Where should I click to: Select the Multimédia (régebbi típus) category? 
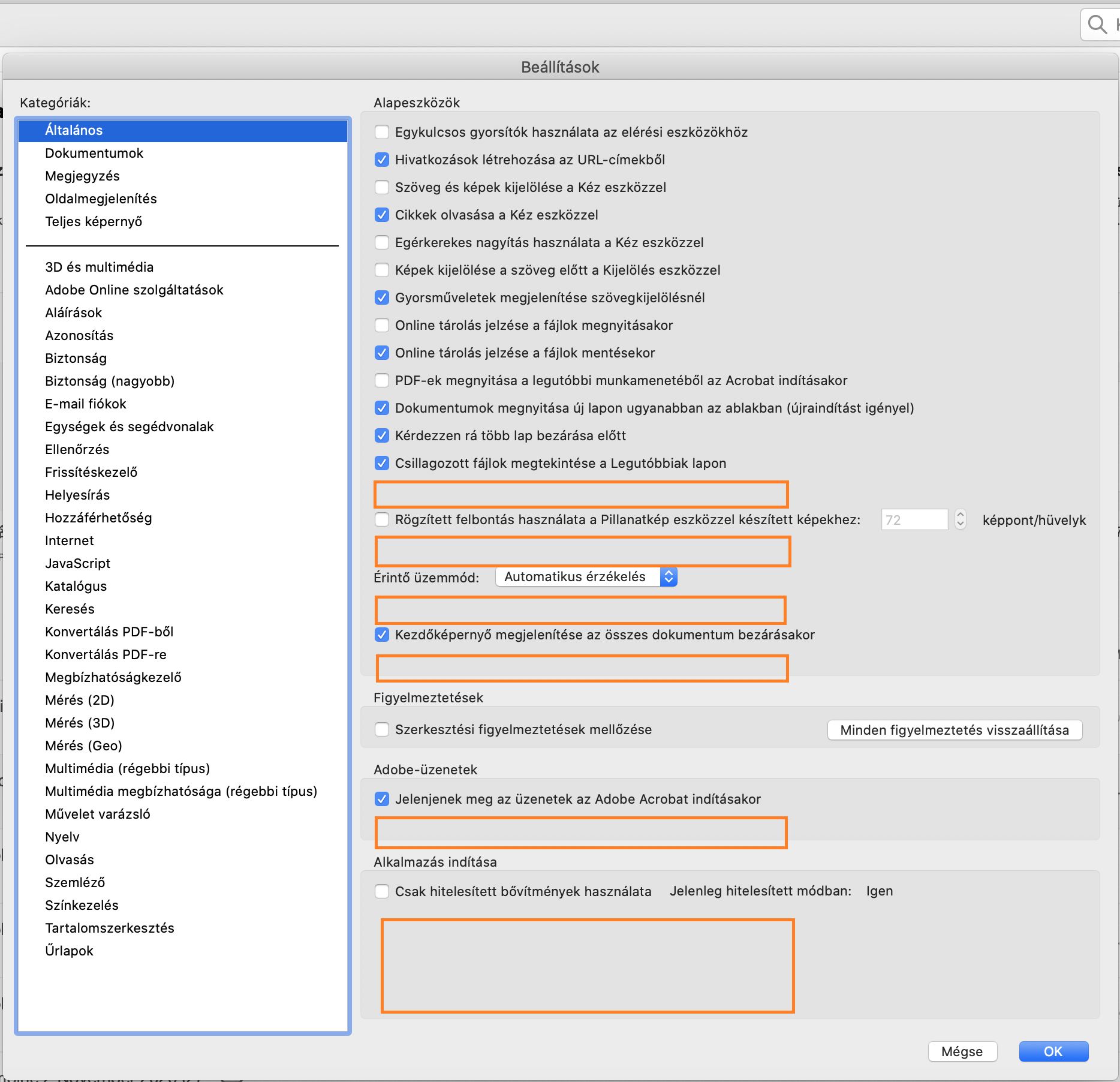(127, 768)
